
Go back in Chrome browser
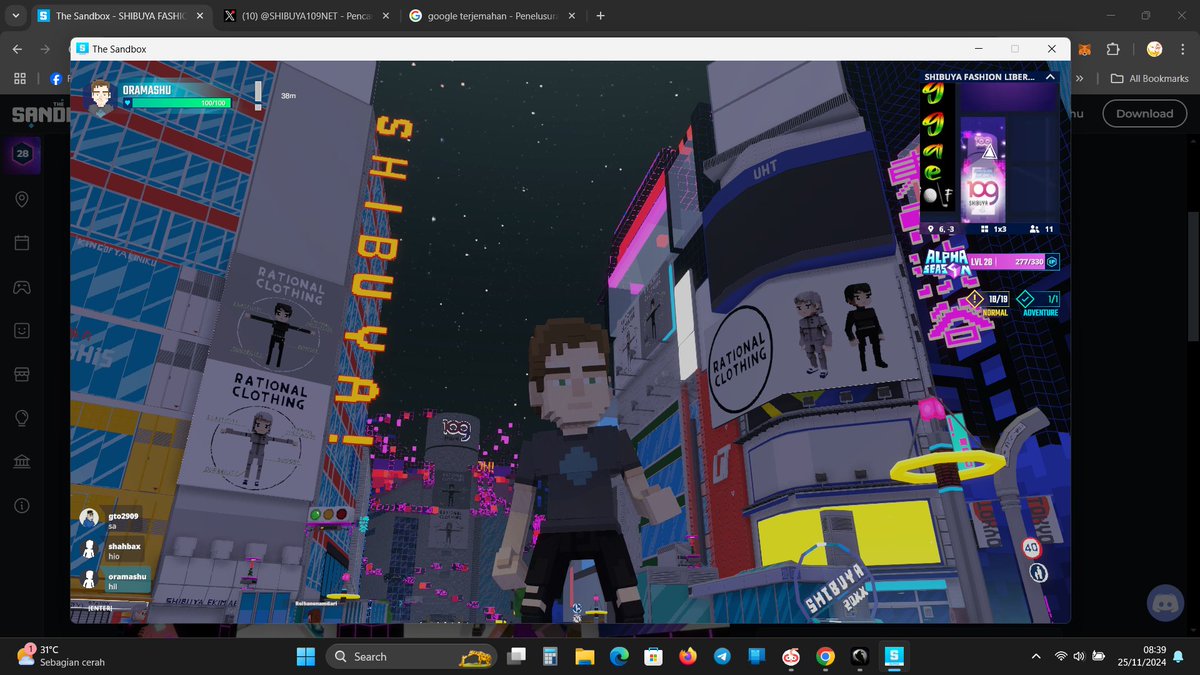point(18,49)
